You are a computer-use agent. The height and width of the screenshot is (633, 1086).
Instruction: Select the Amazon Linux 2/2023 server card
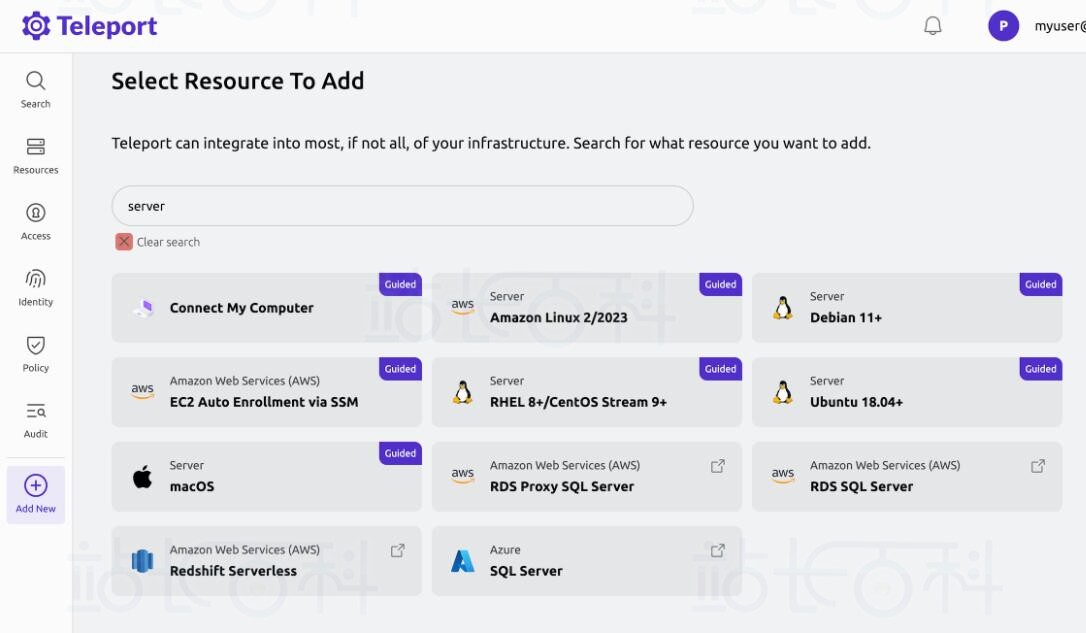587,307
